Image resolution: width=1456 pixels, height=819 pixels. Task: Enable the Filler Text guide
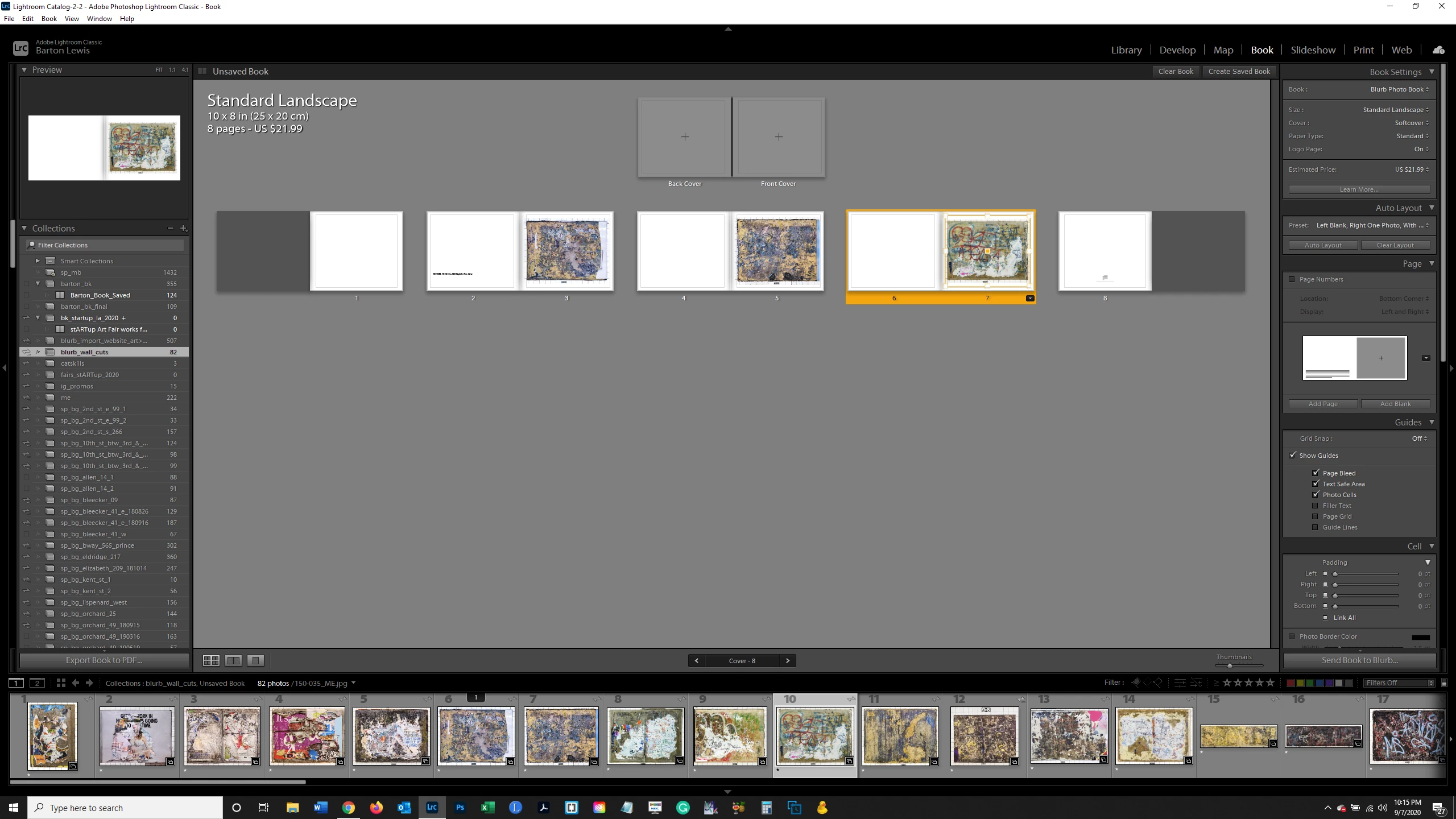[1316, 506]
